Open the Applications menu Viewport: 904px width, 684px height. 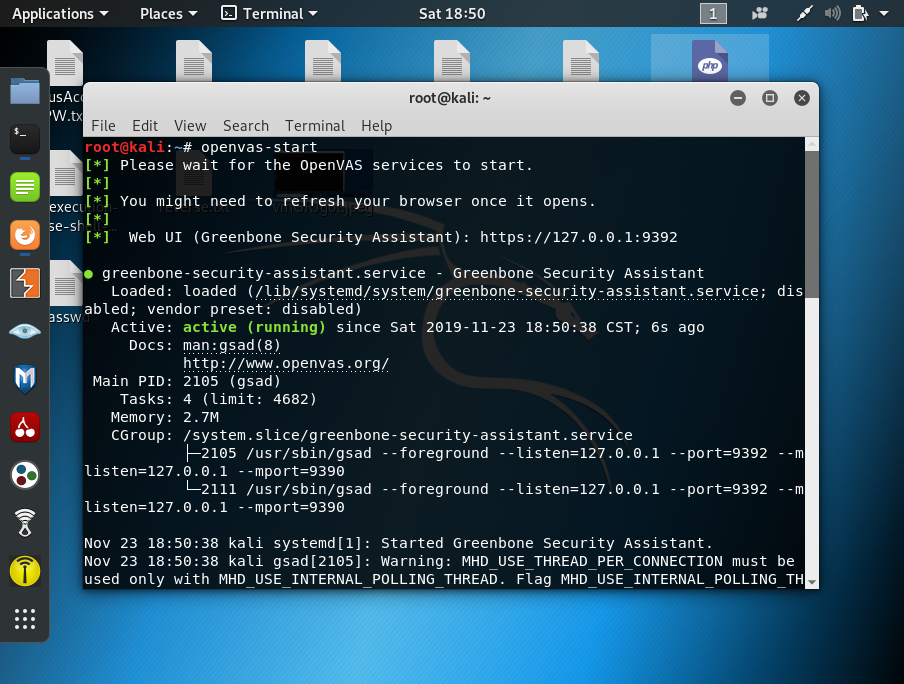(x=60, y=13)
